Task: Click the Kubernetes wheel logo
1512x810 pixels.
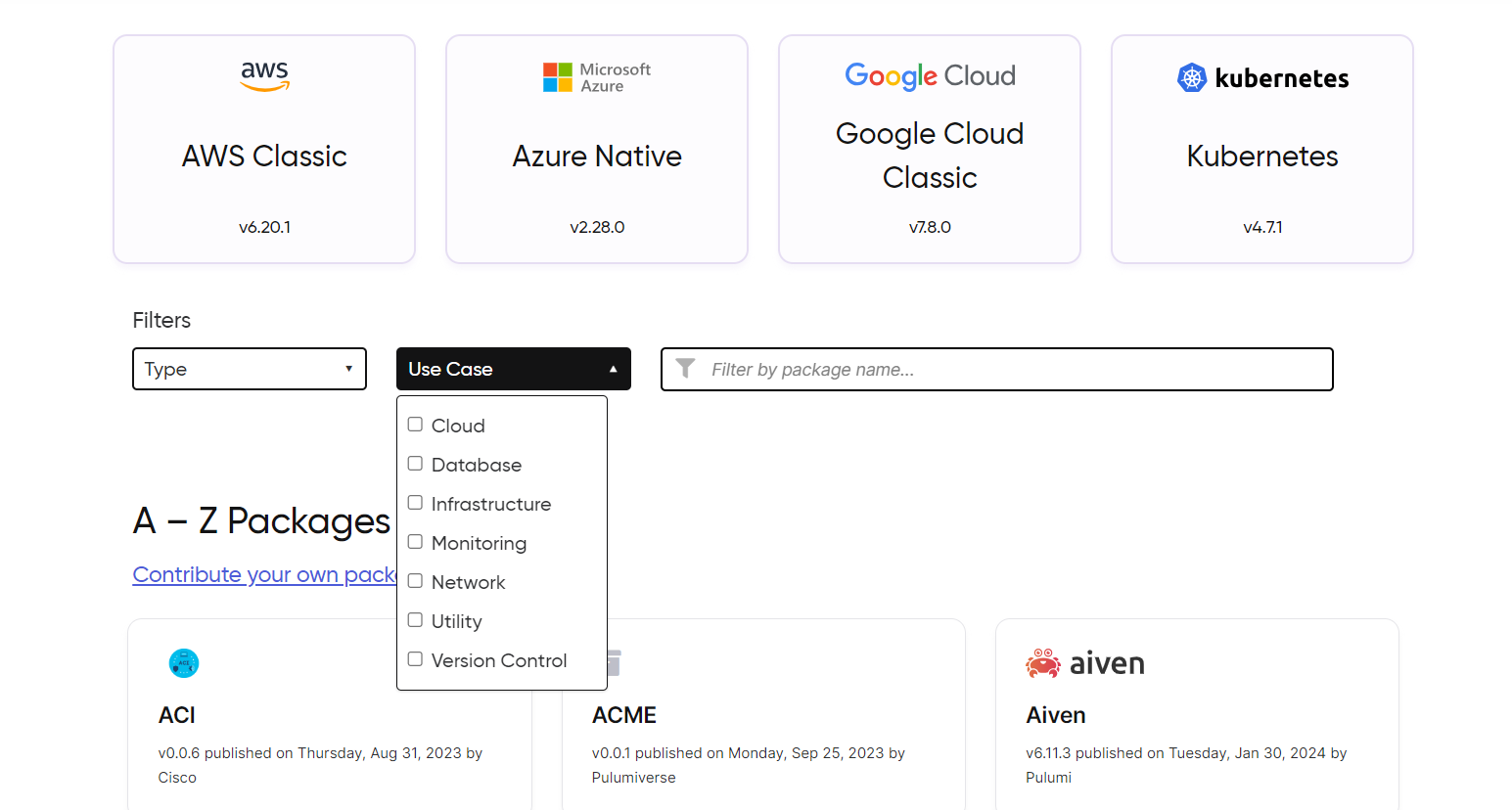Action: pyautogui.click(x=1193, y=77)
